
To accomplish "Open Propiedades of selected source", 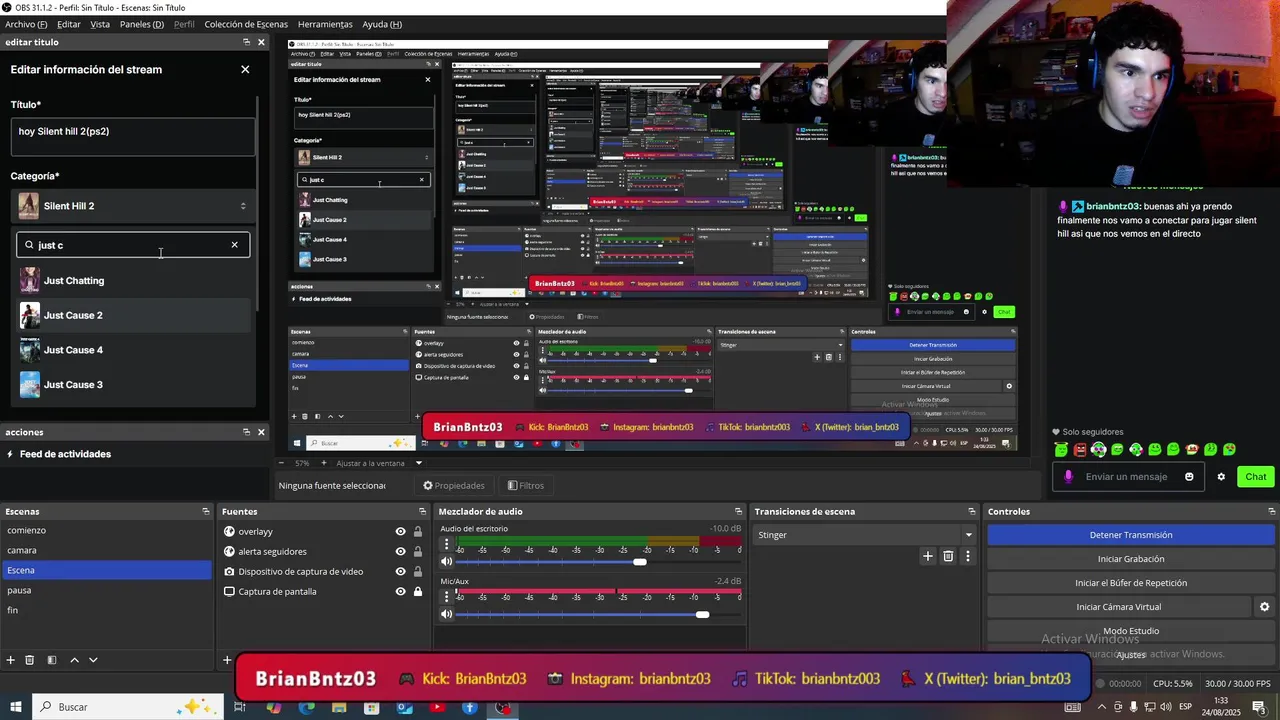I will 454,486.
